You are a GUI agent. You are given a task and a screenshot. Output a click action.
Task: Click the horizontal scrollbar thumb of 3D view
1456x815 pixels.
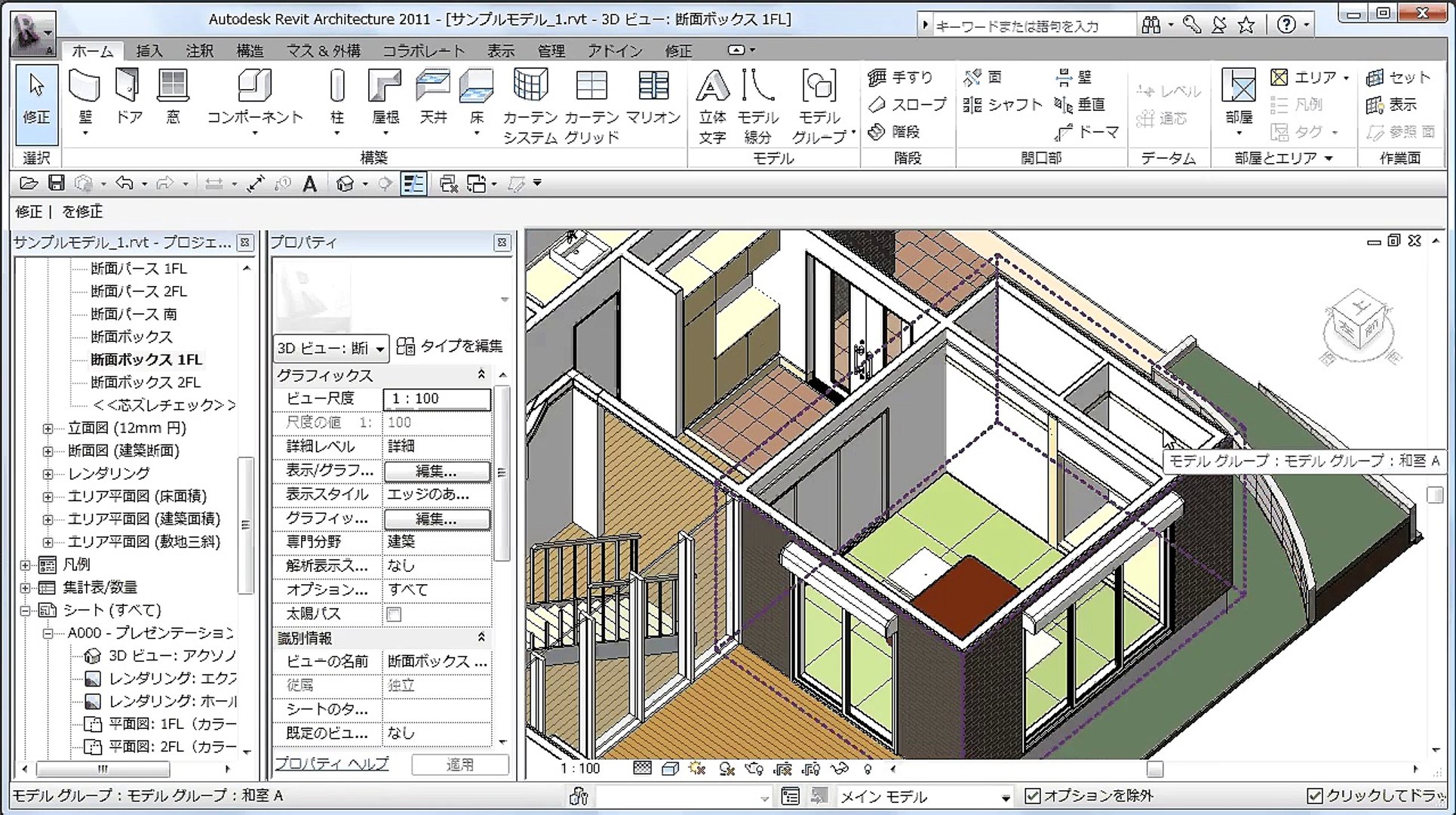(x=1155, y=769)
